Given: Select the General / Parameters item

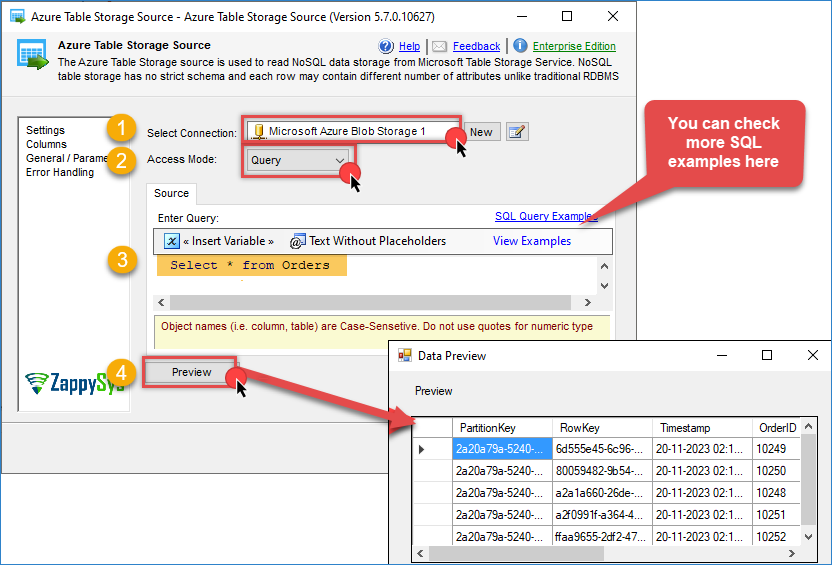Looking at the screenshot, I should [66, 158].
